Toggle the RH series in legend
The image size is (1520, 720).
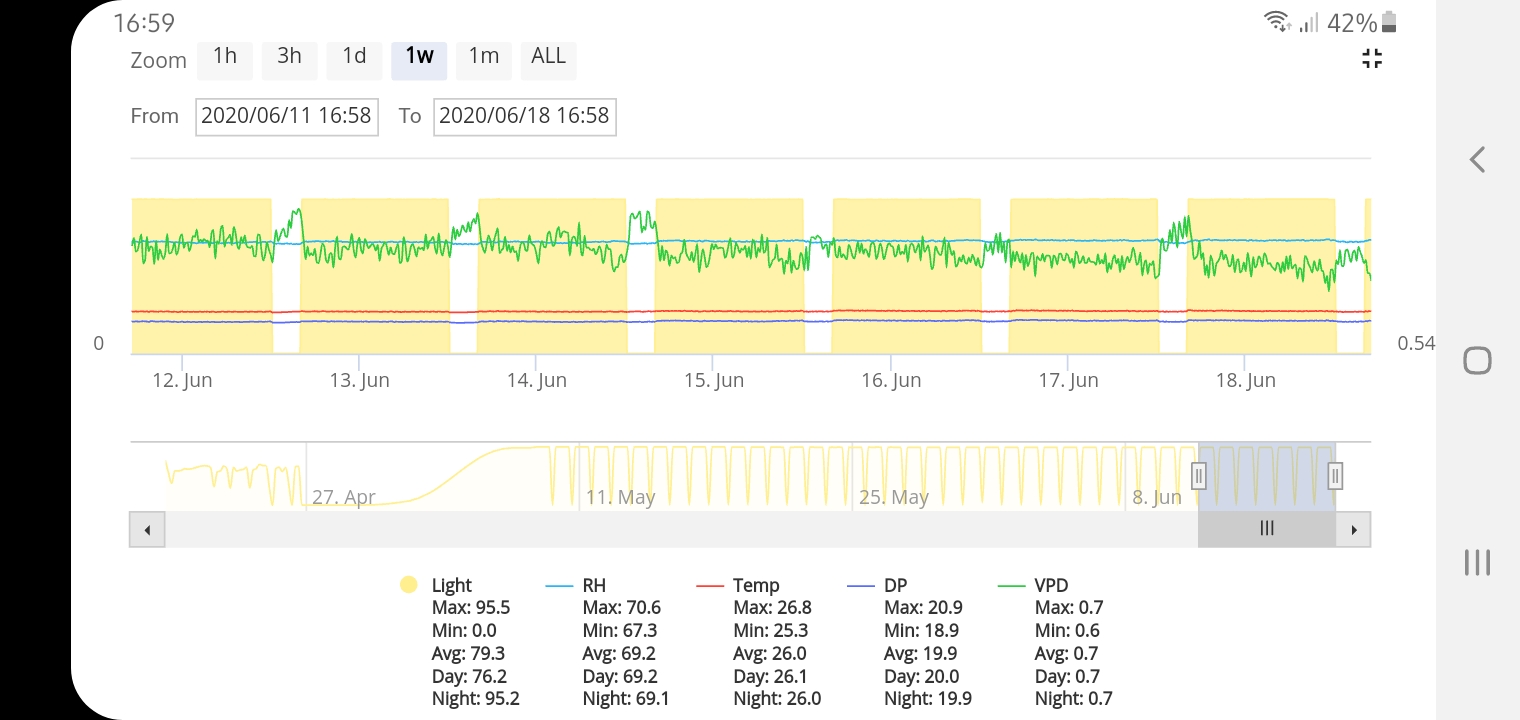pos(594,586)
